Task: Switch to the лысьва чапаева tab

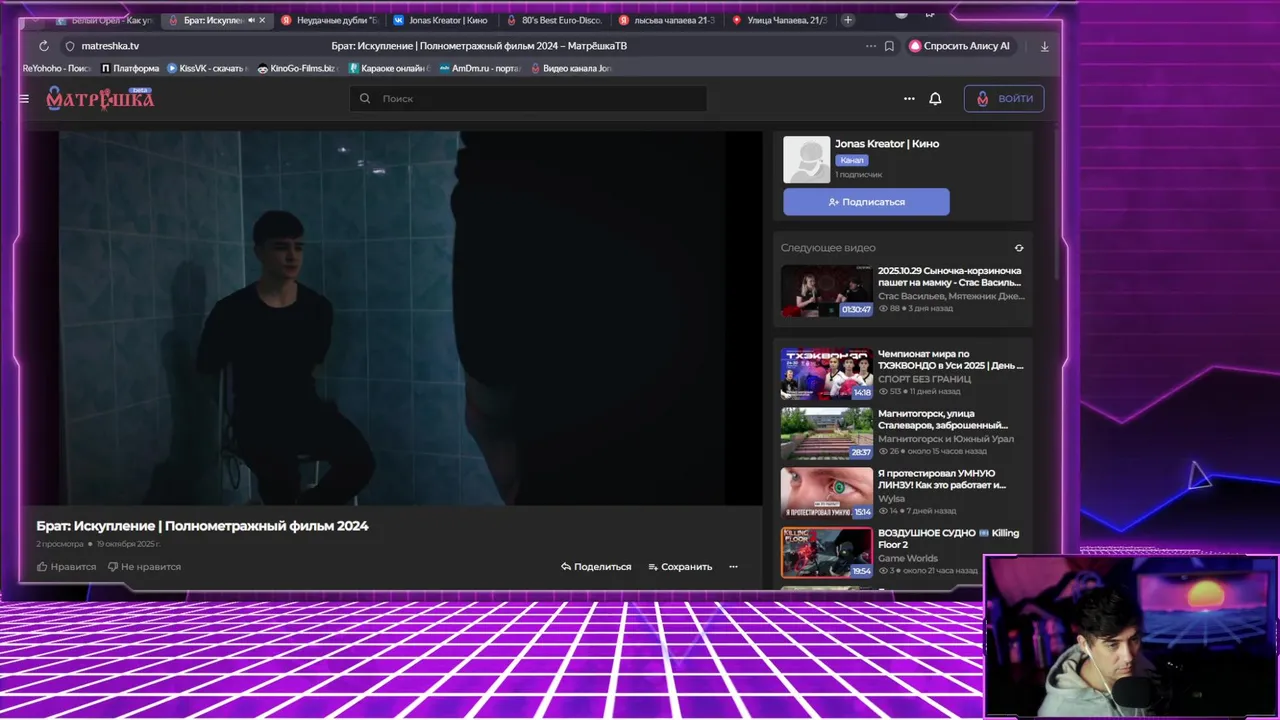Action: [668, 20]
